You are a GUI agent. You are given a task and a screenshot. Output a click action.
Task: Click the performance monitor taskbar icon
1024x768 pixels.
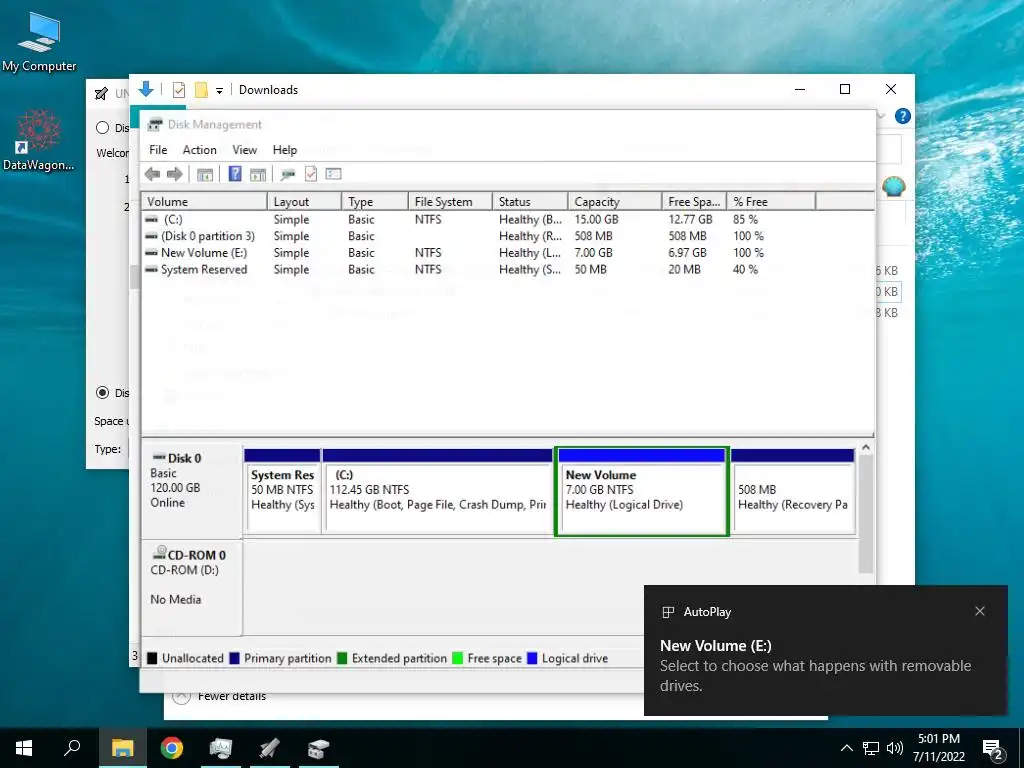coord(221,748)
